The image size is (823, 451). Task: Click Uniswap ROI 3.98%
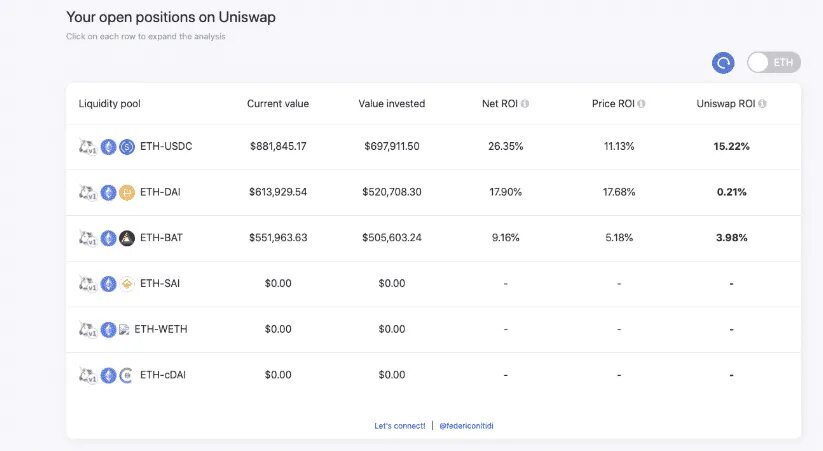coord(731,238)
